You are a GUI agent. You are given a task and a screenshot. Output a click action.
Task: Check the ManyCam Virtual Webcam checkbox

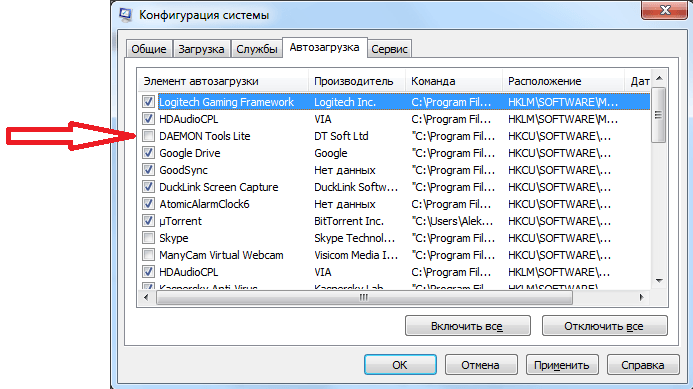click(148, 255)
